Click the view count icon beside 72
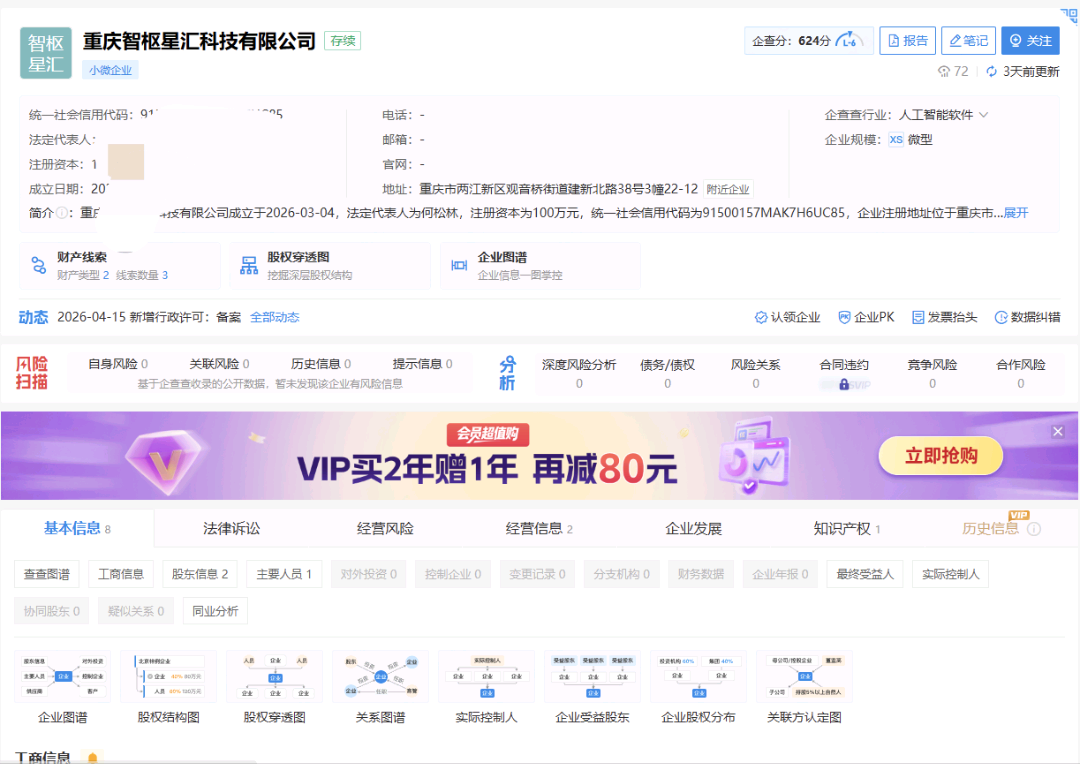The image size is (1080, 764). pos(944,72)
